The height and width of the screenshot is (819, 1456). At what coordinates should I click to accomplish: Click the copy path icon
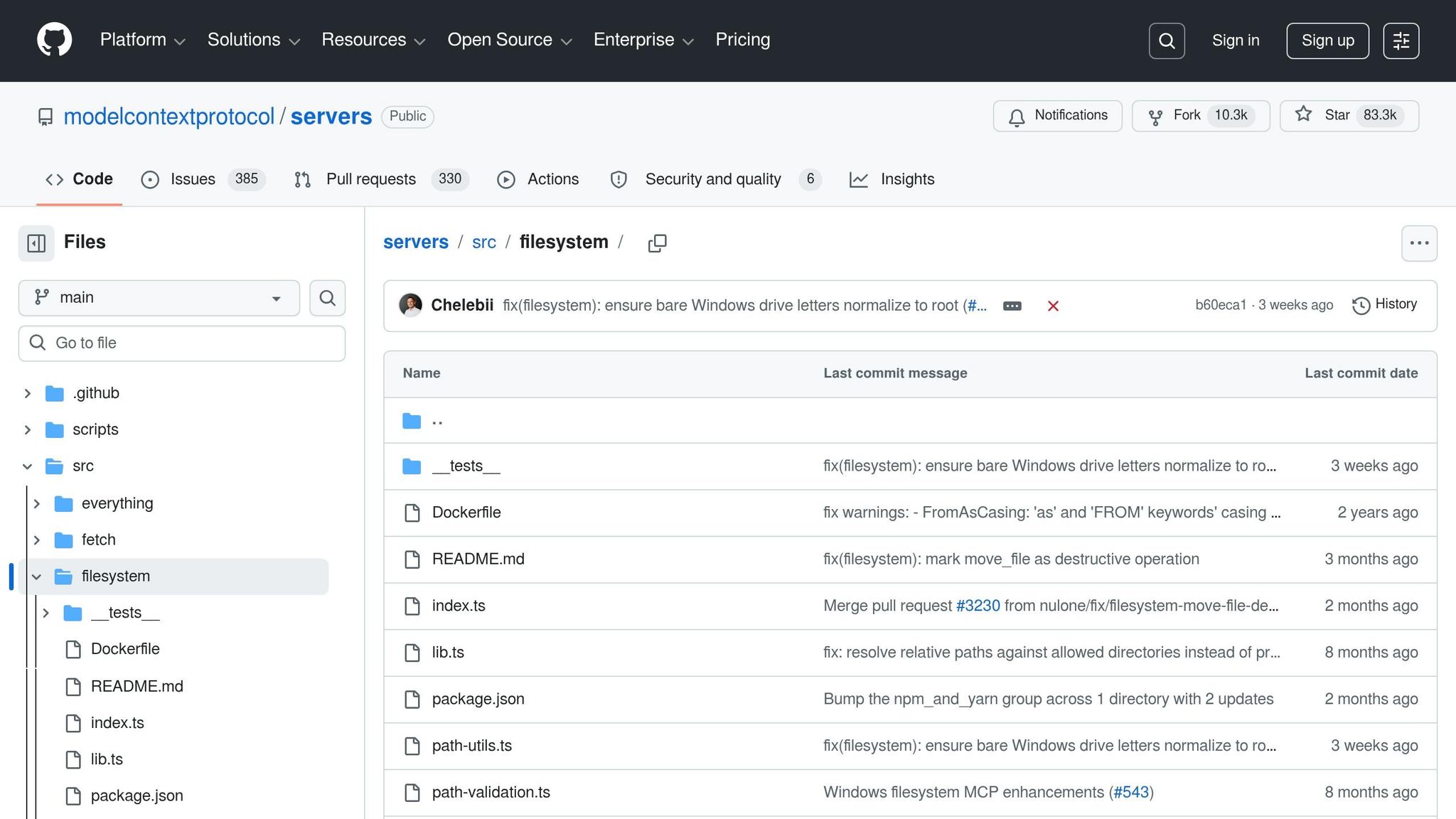tap(657, 243)
